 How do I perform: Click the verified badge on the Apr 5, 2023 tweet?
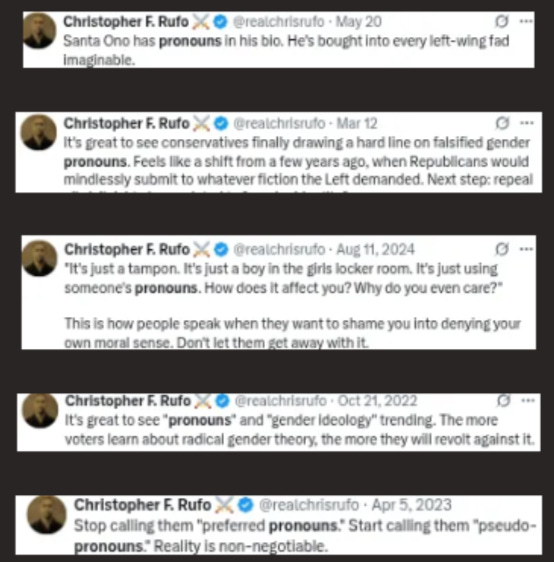[245, 505]
